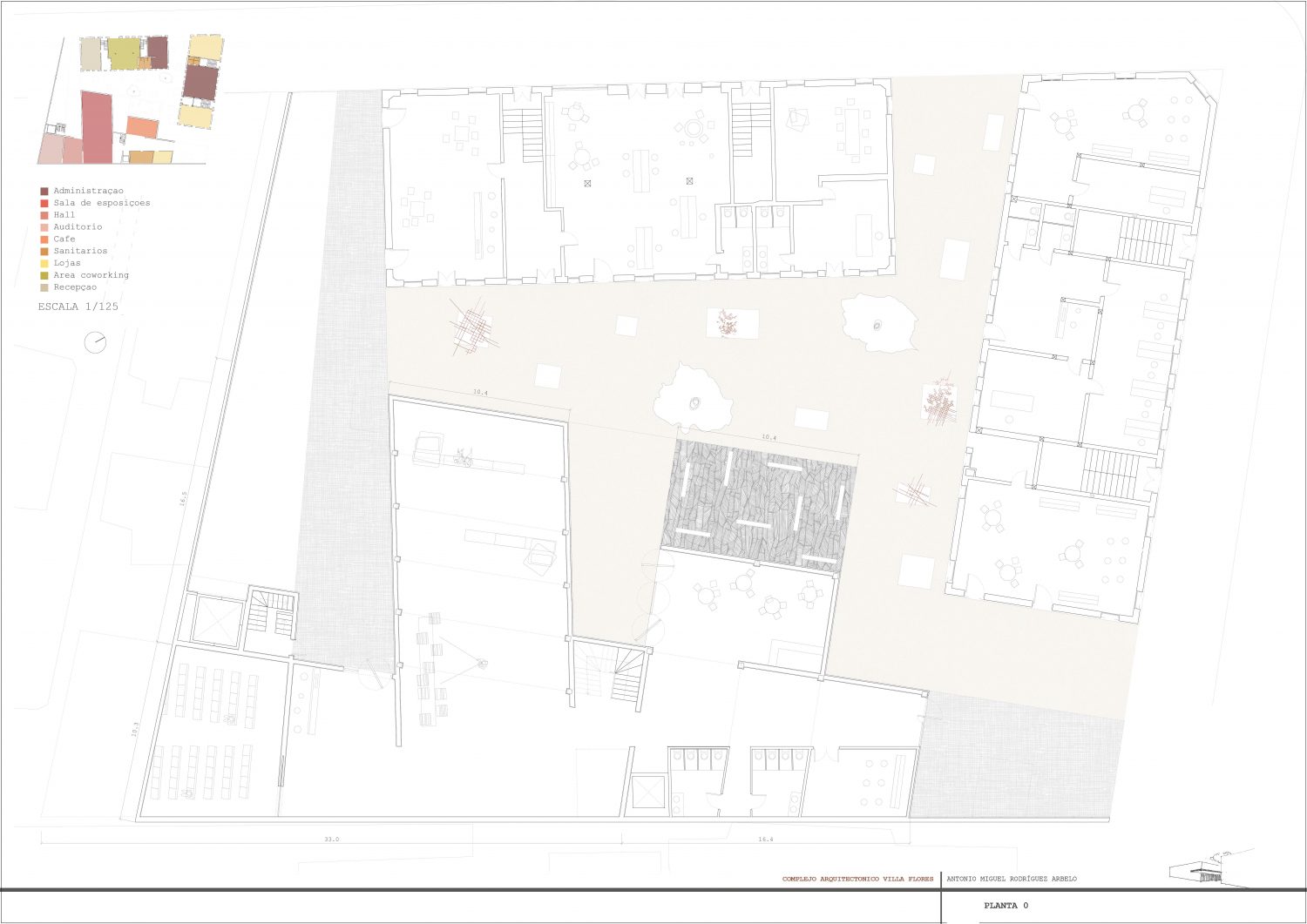
Task: Click the author name Antonio Miguel Rodríguez Arbelo
Action: coord(1011,879)
